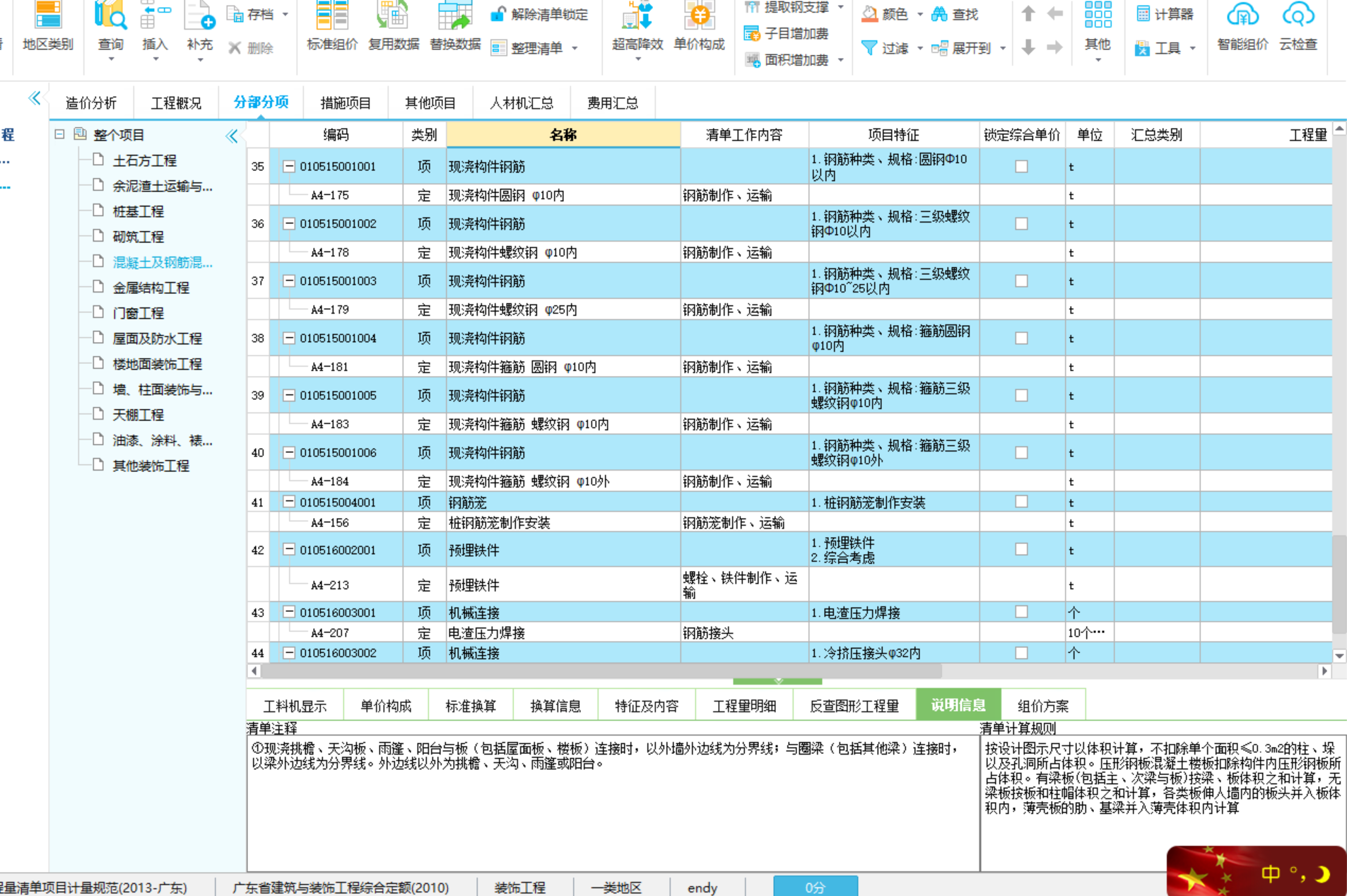Click 解除清单锁定 unlock list icon
The image size is (1347, 896).
(498, 13)
